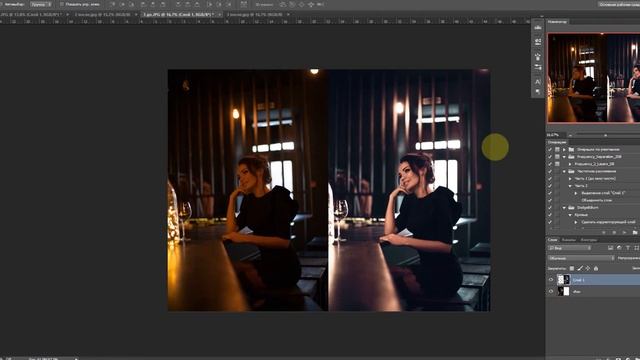640x360 pixels.
Task: Click Record button in Actions panel
Action: 614,233
